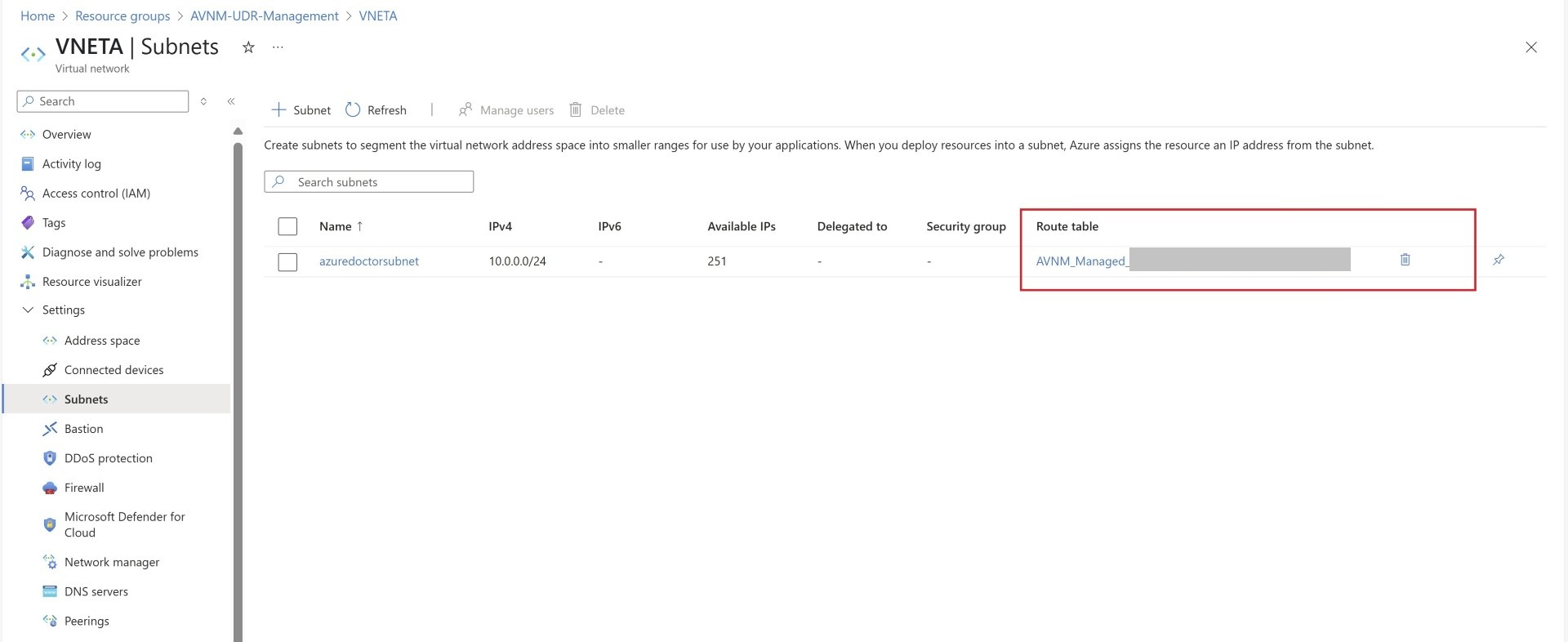Click the Security group column header

point(966,227)
